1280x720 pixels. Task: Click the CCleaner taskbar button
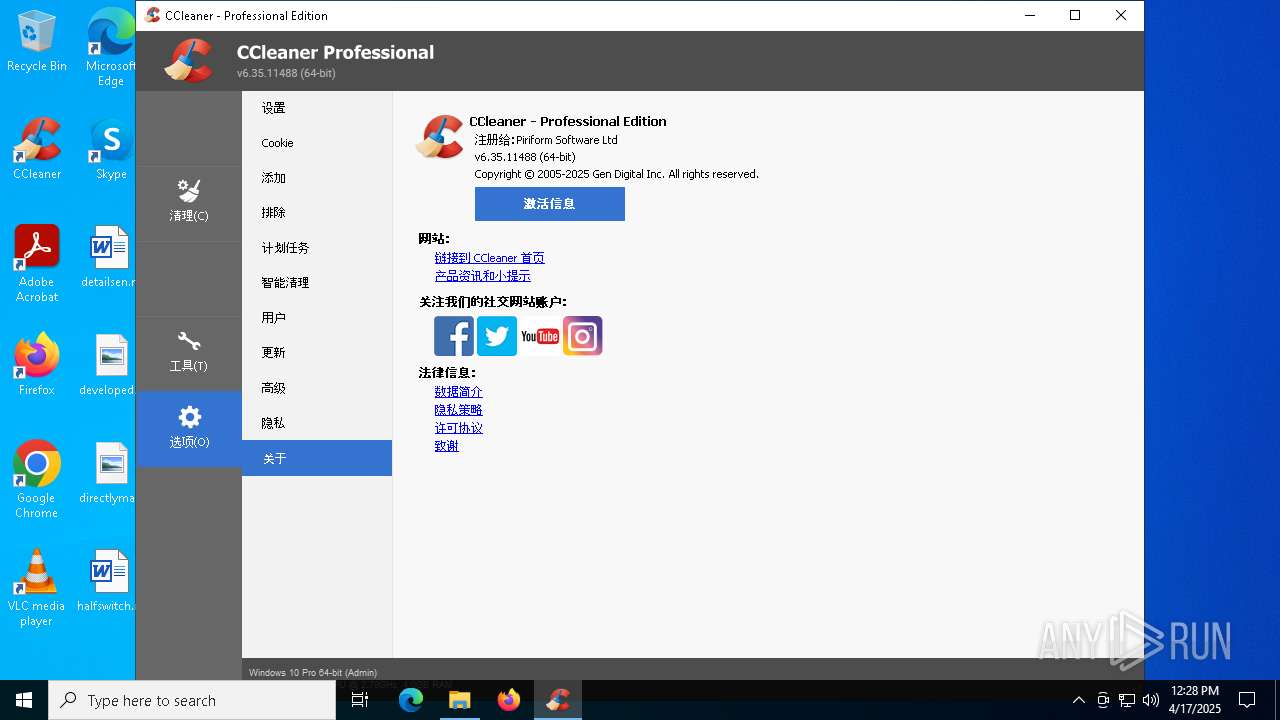point(558,700)
